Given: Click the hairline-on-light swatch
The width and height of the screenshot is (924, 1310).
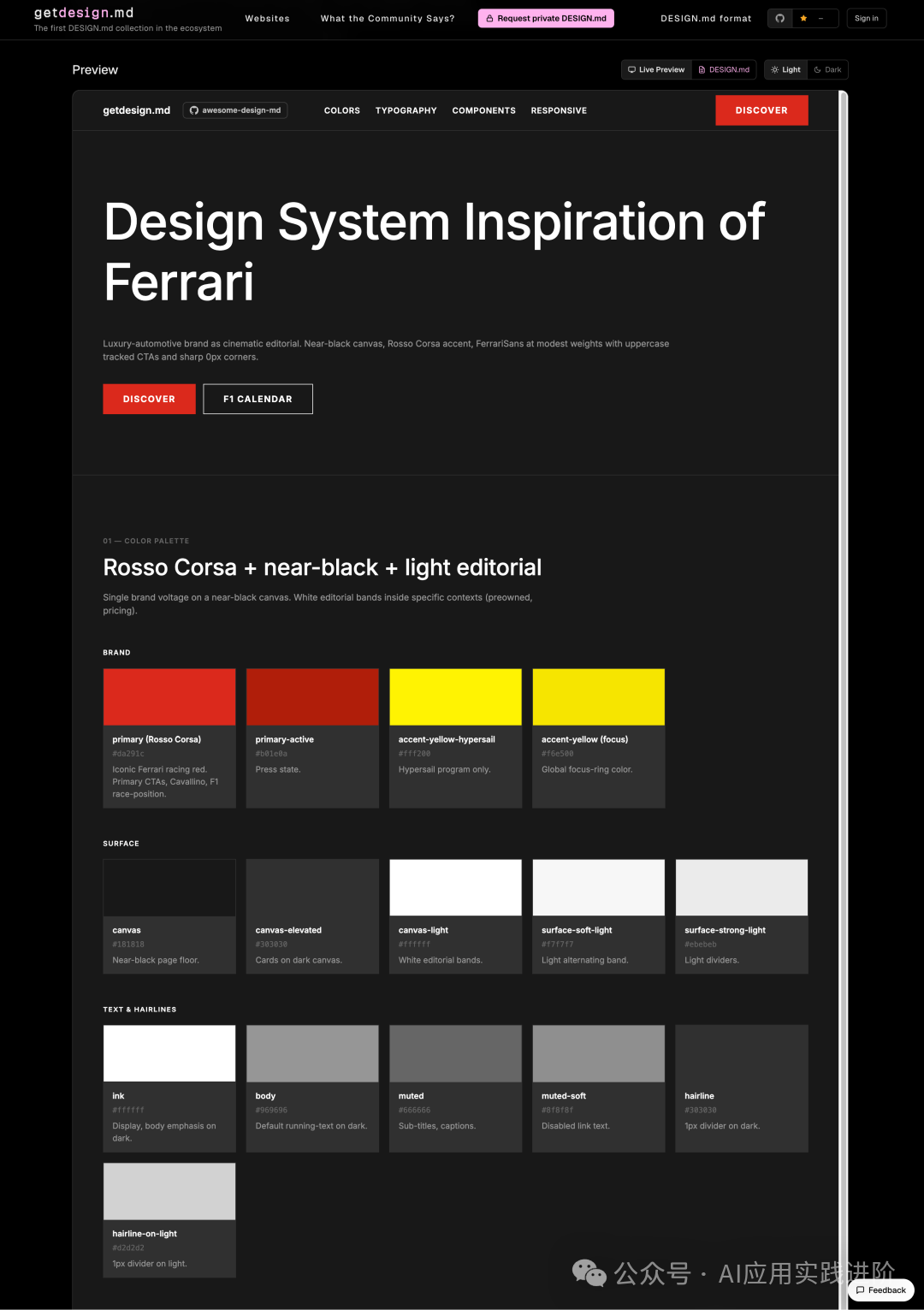Looking at the screenshot, I should point(169,1191).
